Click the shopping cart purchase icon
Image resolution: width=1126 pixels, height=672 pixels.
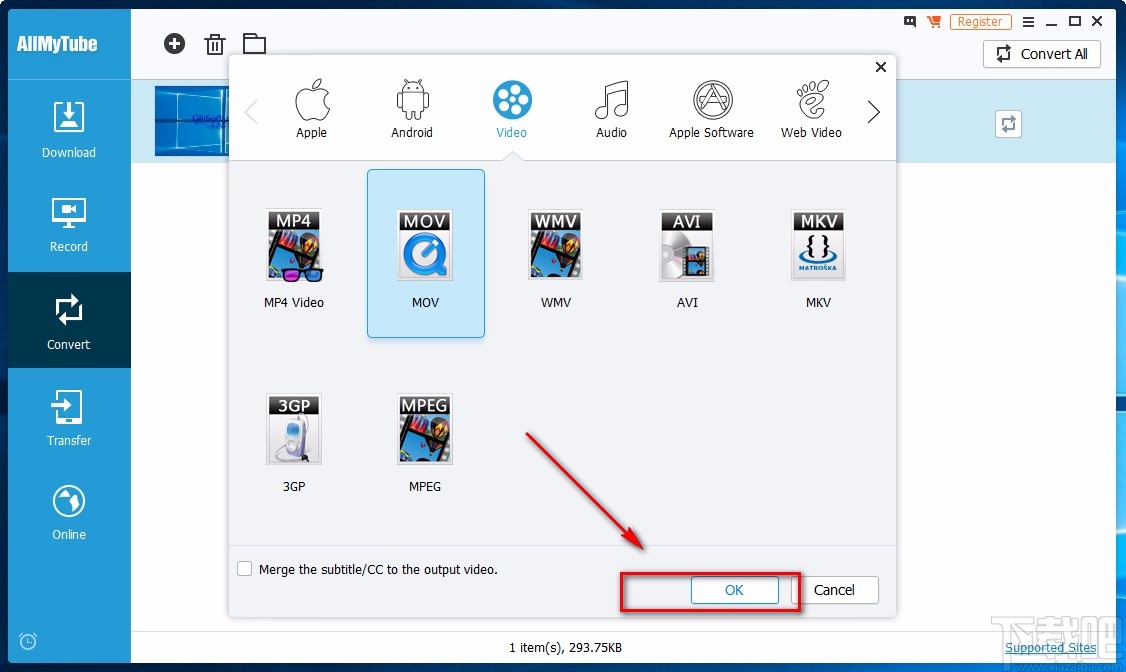click(934, 22)
